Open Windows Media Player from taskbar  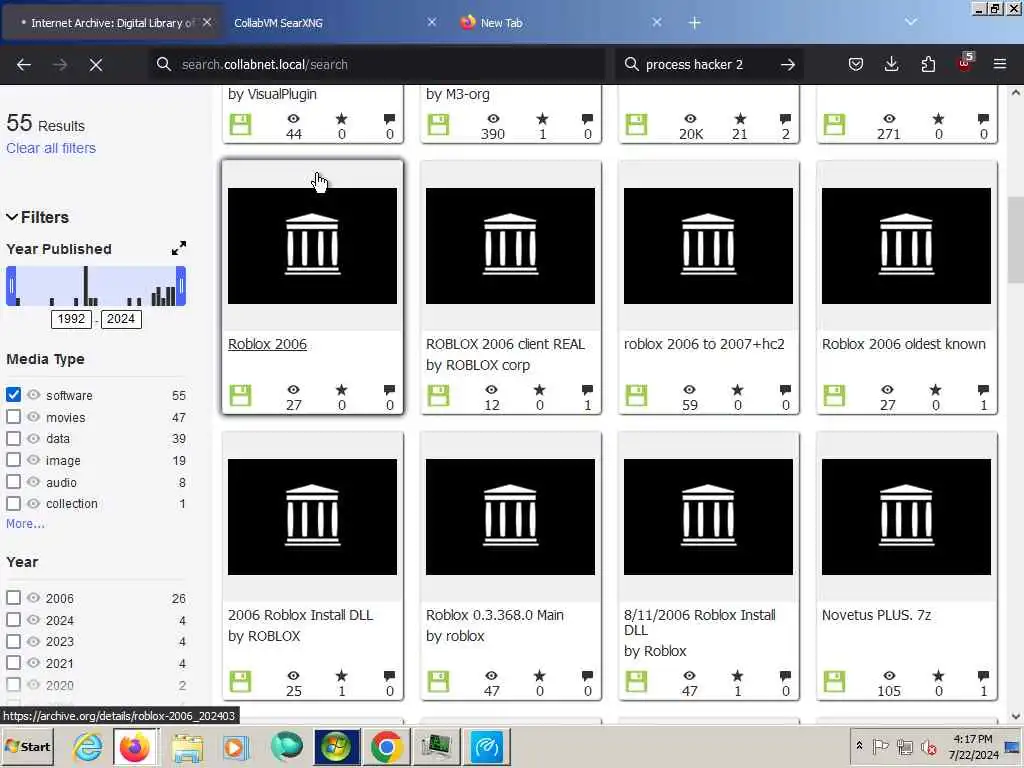(x=236, y=746)
